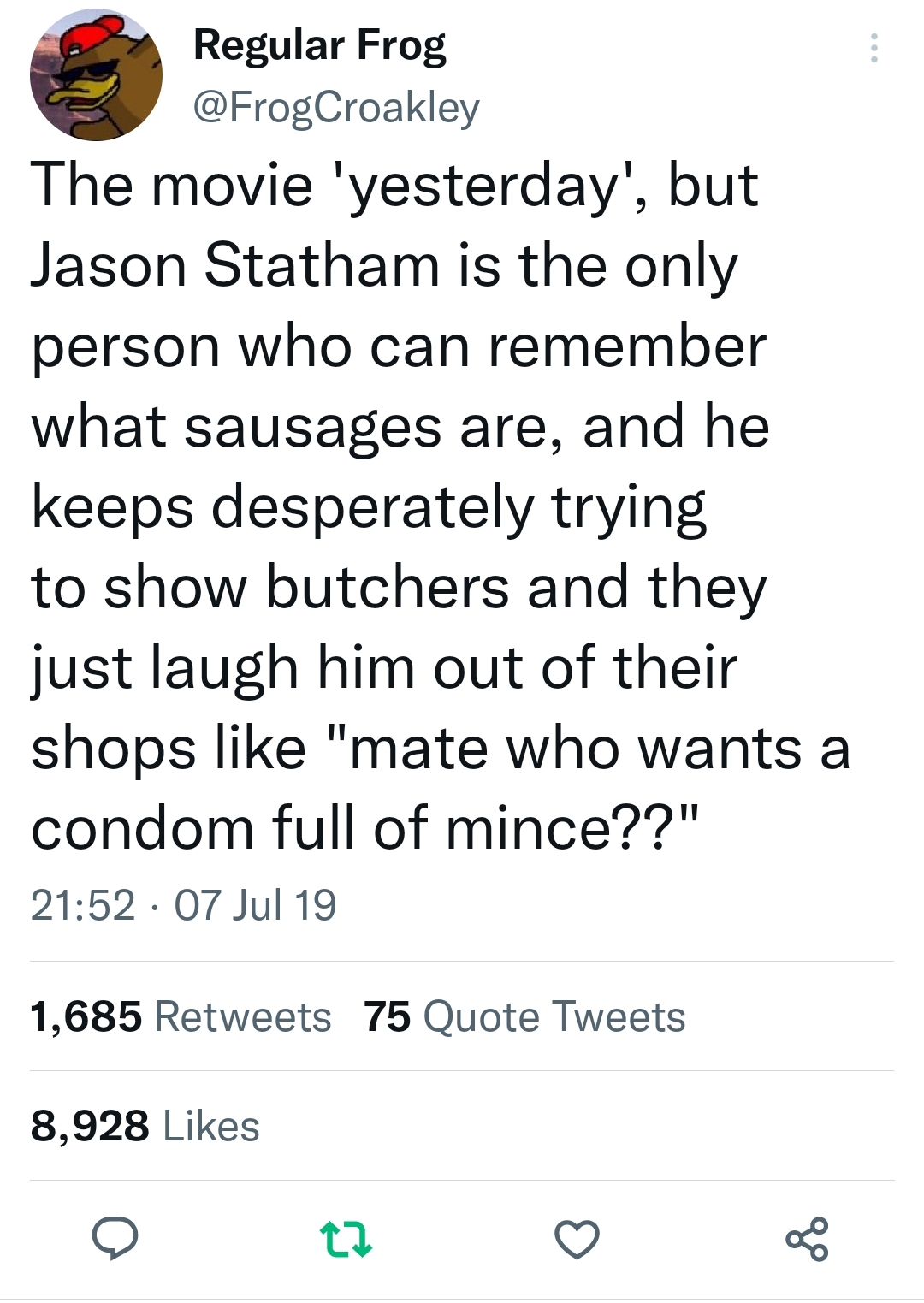View the 1,685 retweets count number

pos(86,1016)
